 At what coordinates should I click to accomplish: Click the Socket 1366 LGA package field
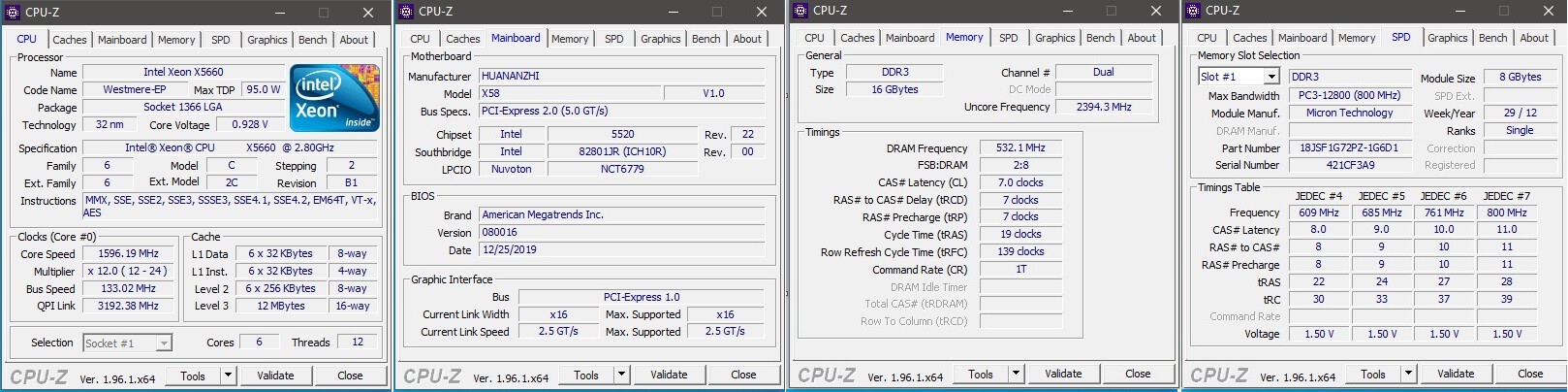point(183,107)
